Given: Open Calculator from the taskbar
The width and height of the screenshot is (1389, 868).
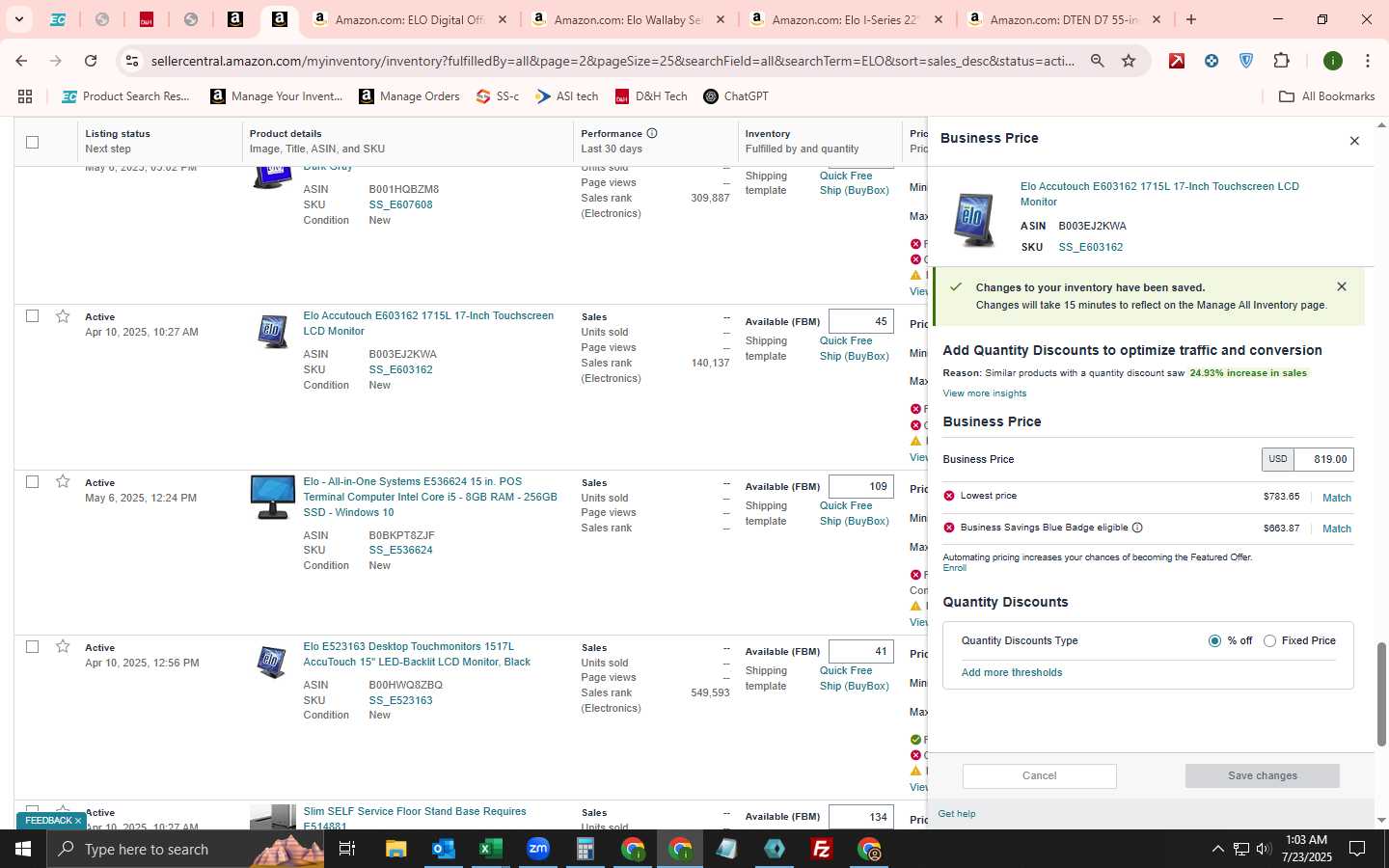Looking at the screenshot, I should (x=585, y=849).
